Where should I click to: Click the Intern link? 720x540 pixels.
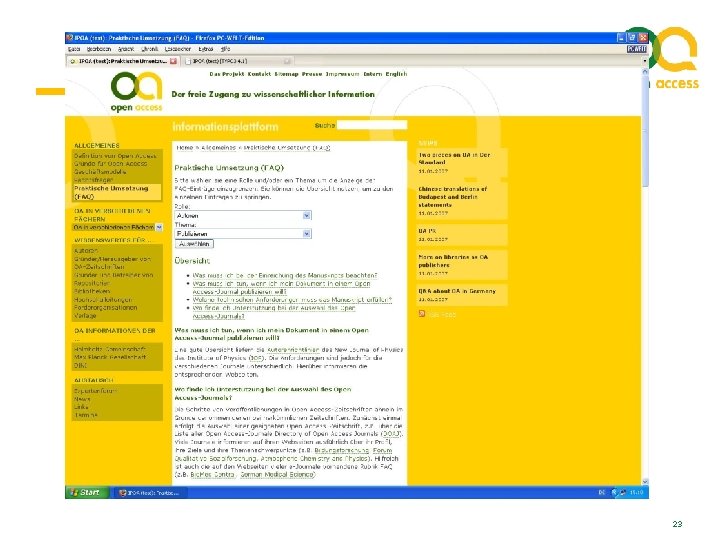pyautogui.click(x=372, y=74)
